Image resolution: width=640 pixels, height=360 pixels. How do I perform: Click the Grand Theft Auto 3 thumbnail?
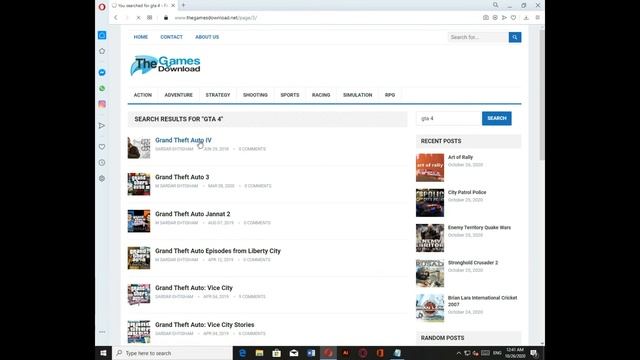click(139, 184)
